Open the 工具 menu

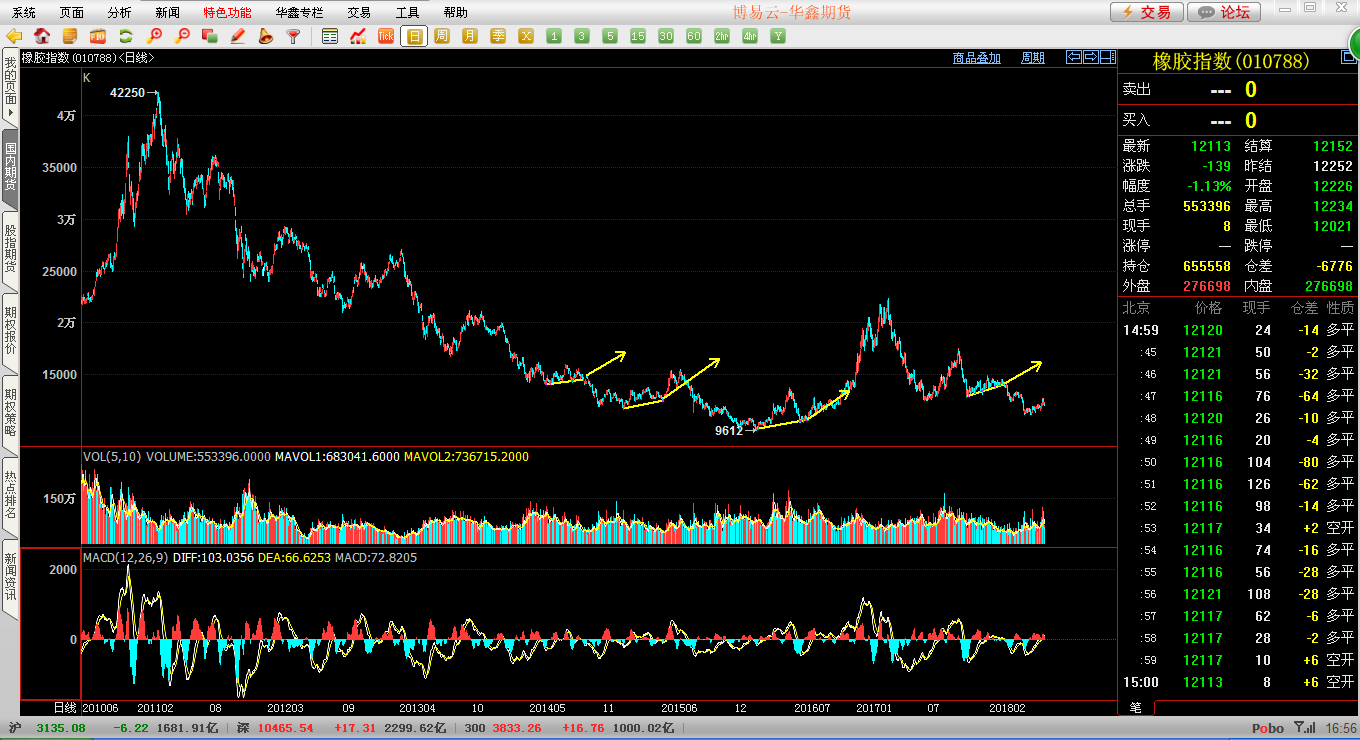[x=407, y=12]
